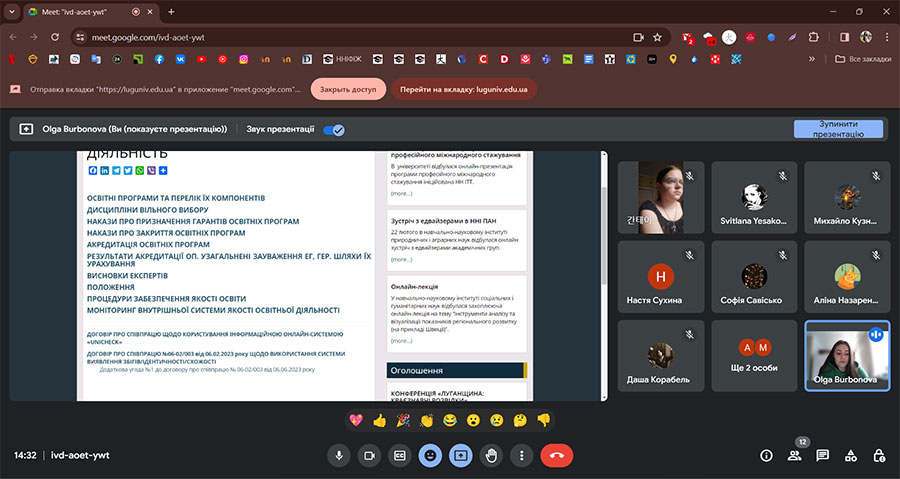Open the Все закладки bookmarks folder

click(x=863, y=59)
